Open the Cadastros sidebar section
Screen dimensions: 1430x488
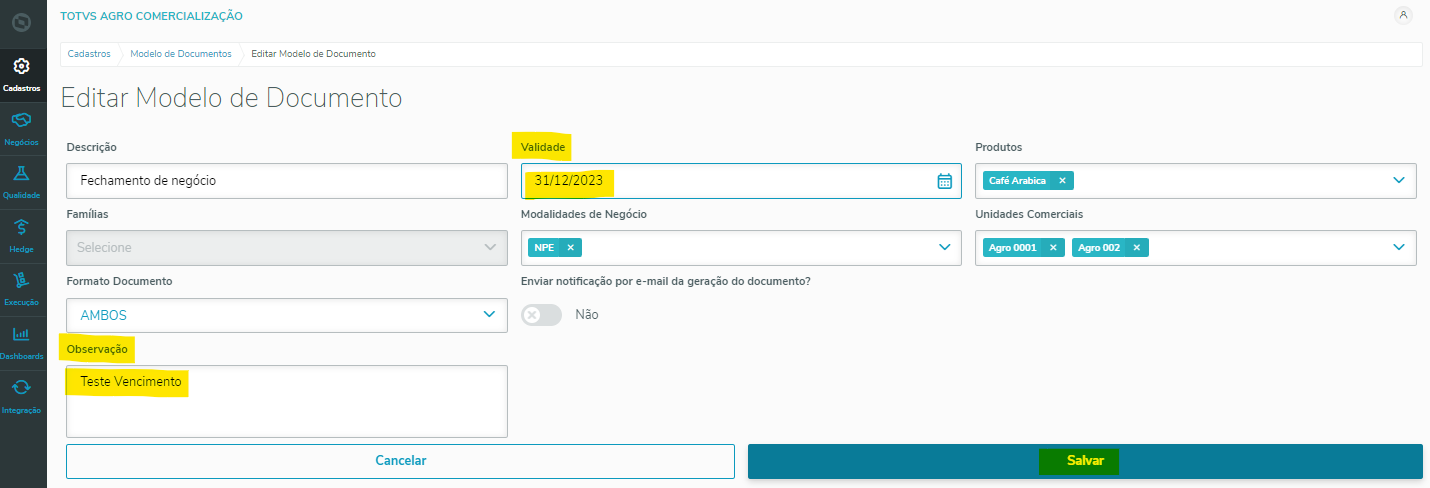(x=22, y=75)
